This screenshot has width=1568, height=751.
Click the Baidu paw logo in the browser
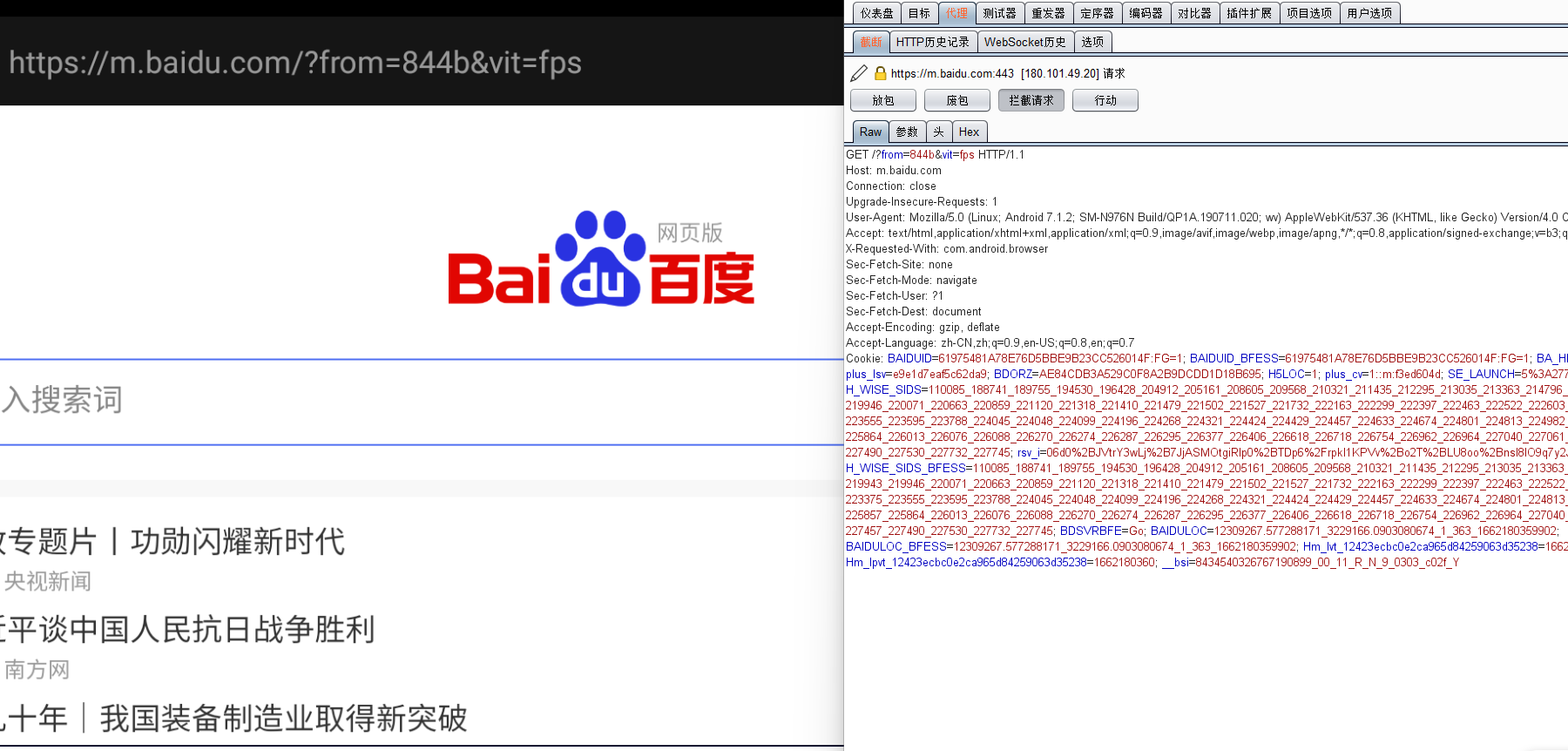tap(601, 259)
